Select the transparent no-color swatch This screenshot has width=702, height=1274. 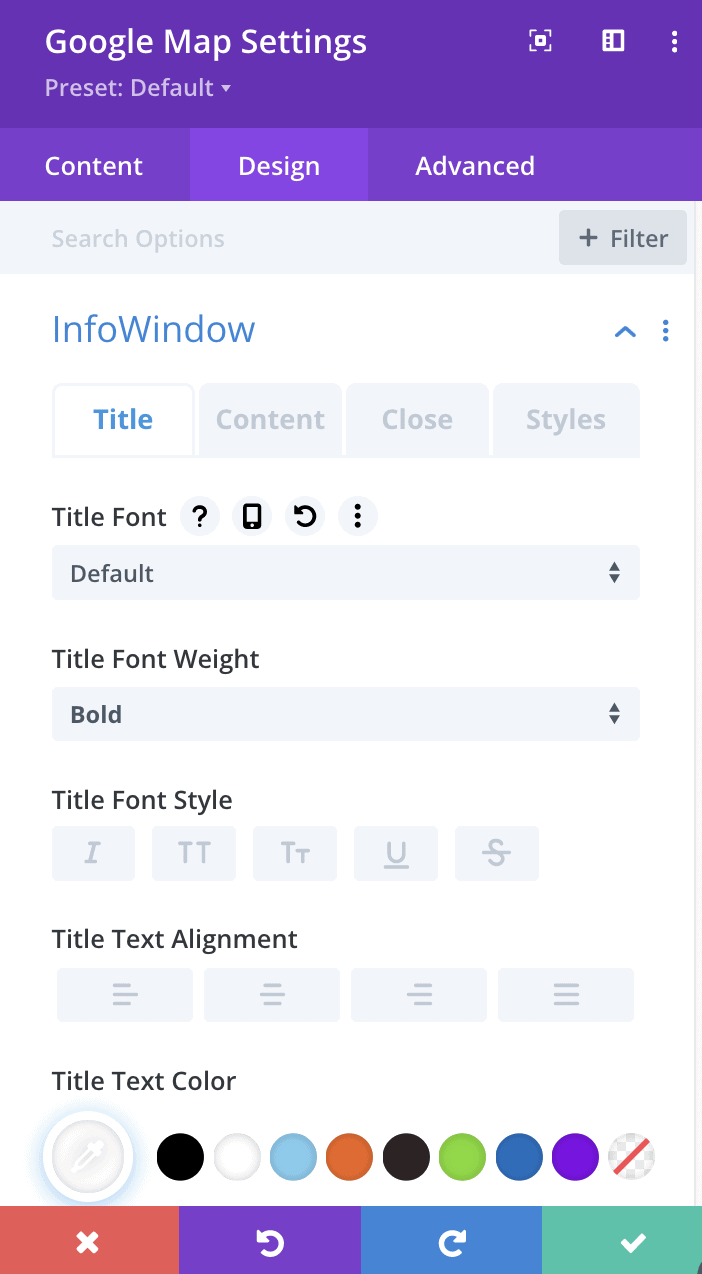click(x=632, y=1157)
